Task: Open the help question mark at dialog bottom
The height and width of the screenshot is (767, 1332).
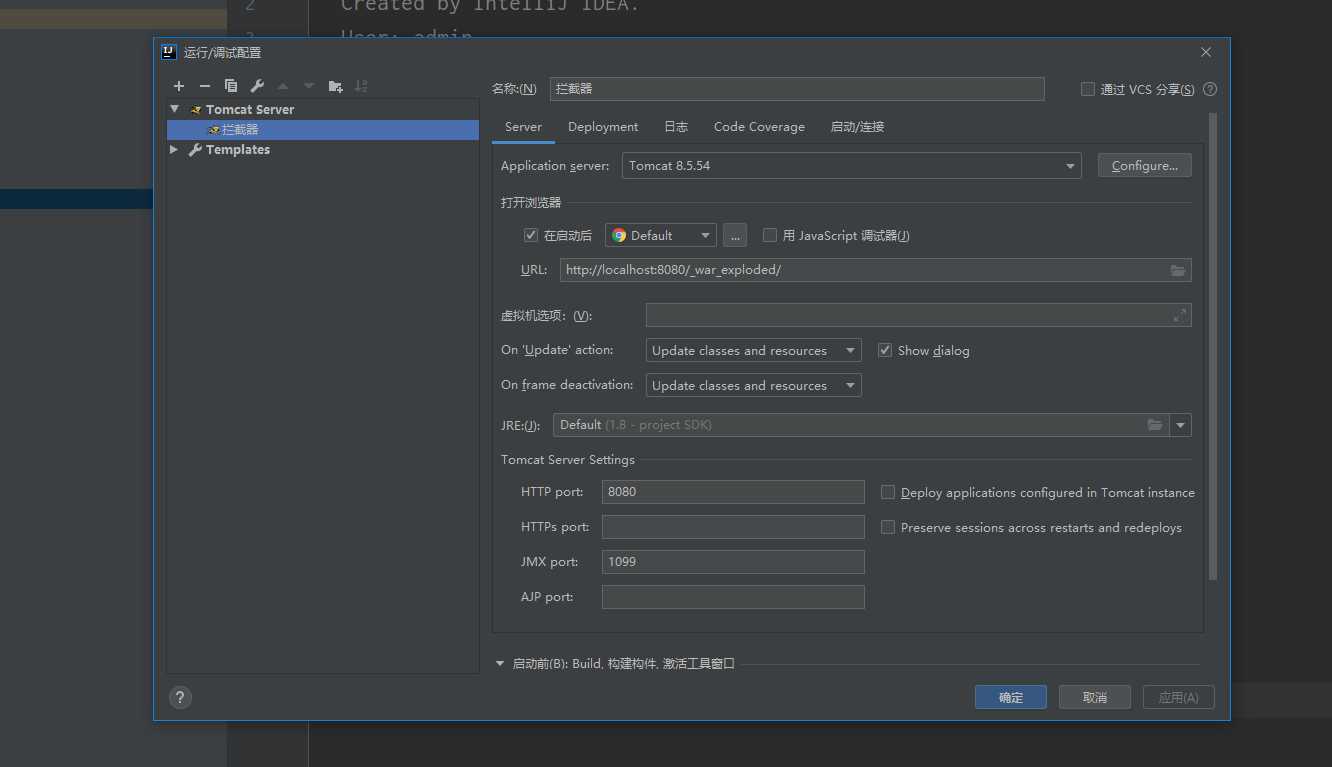Action: point(180,698)
